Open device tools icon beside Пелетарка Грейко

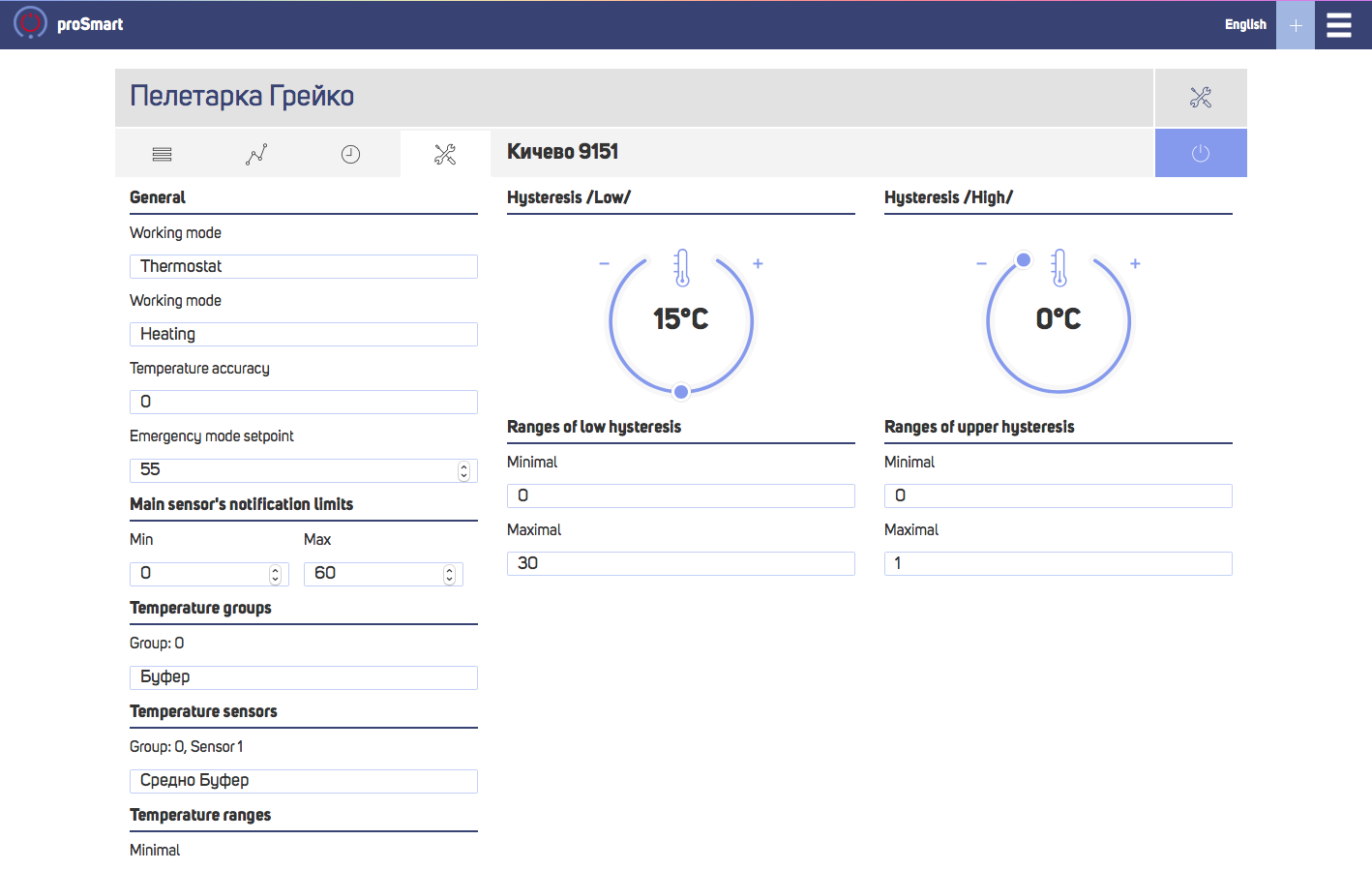coord(1200,97)
